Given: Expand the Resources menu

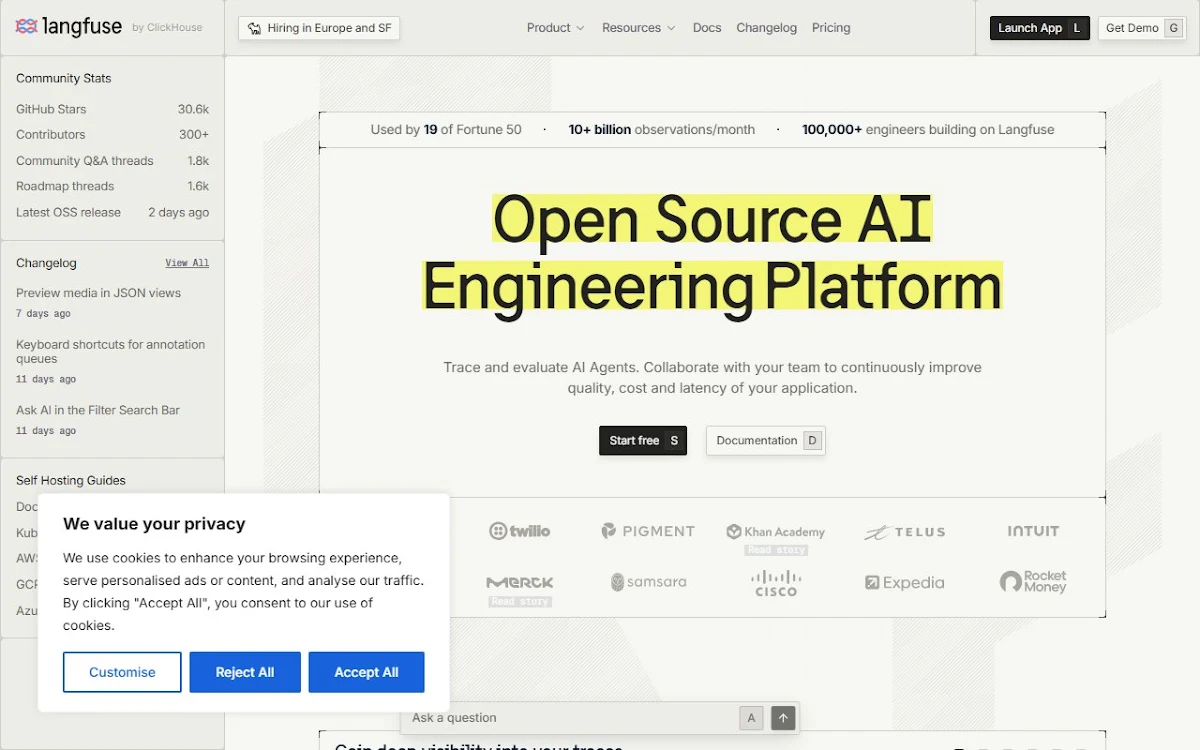Looking at the screenshot, I should (638, 28).
